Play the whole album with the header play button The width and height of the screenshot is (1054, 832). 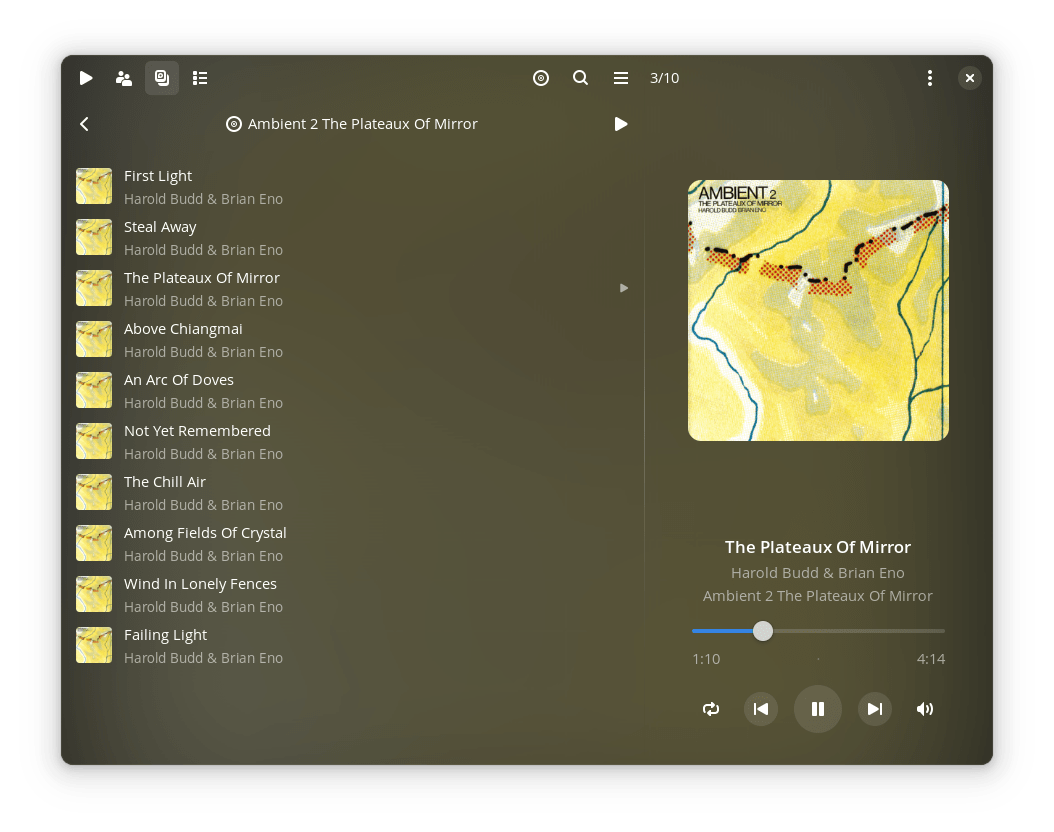(x=620, y=124)
